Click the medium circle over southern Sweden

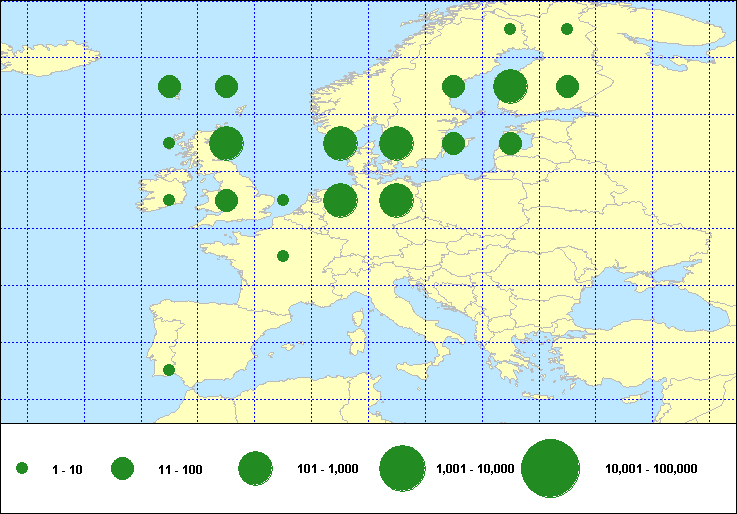tap(453, 143)
